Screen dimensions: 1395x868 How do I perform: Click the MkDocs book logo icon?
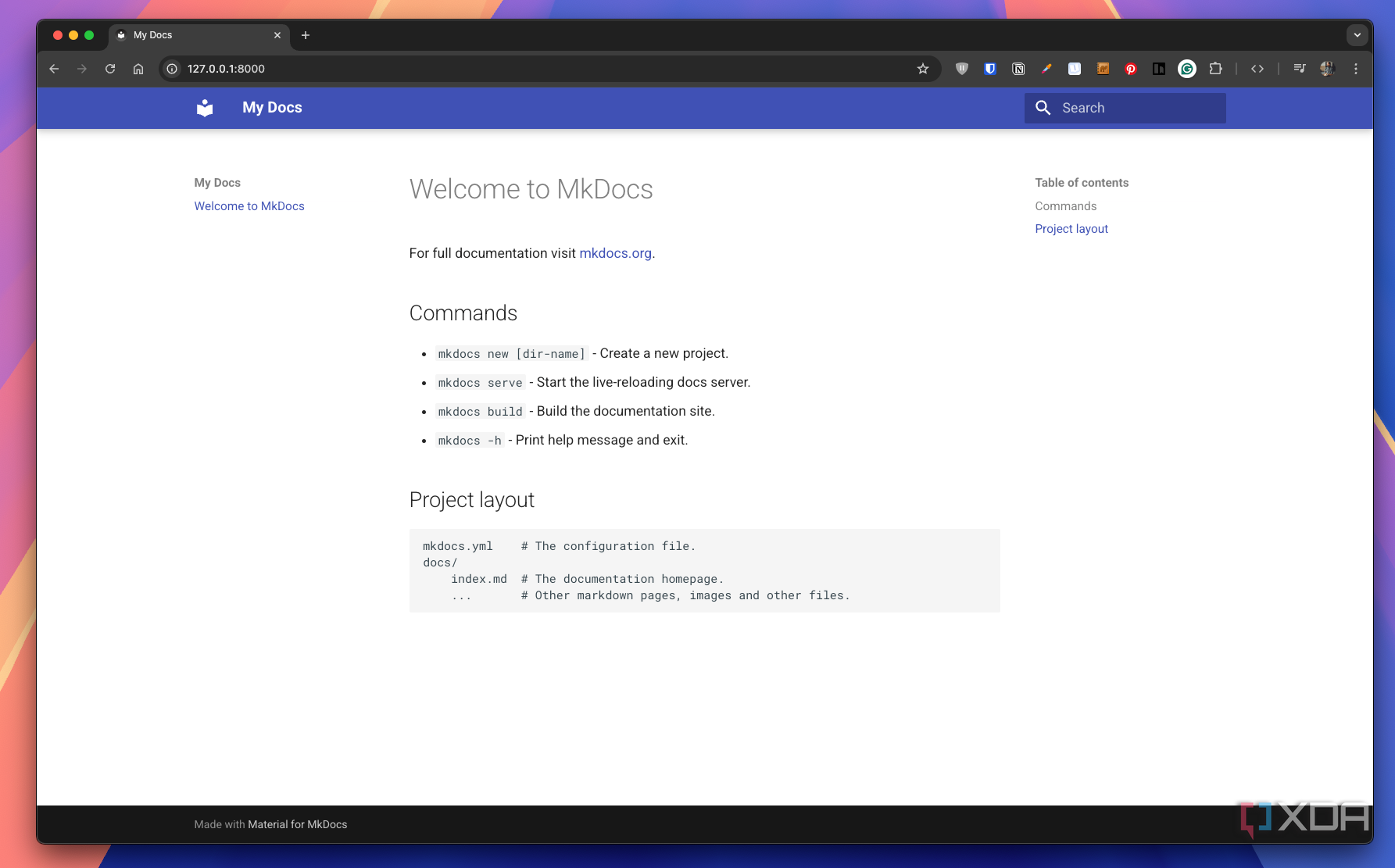[x=205, y=108]
